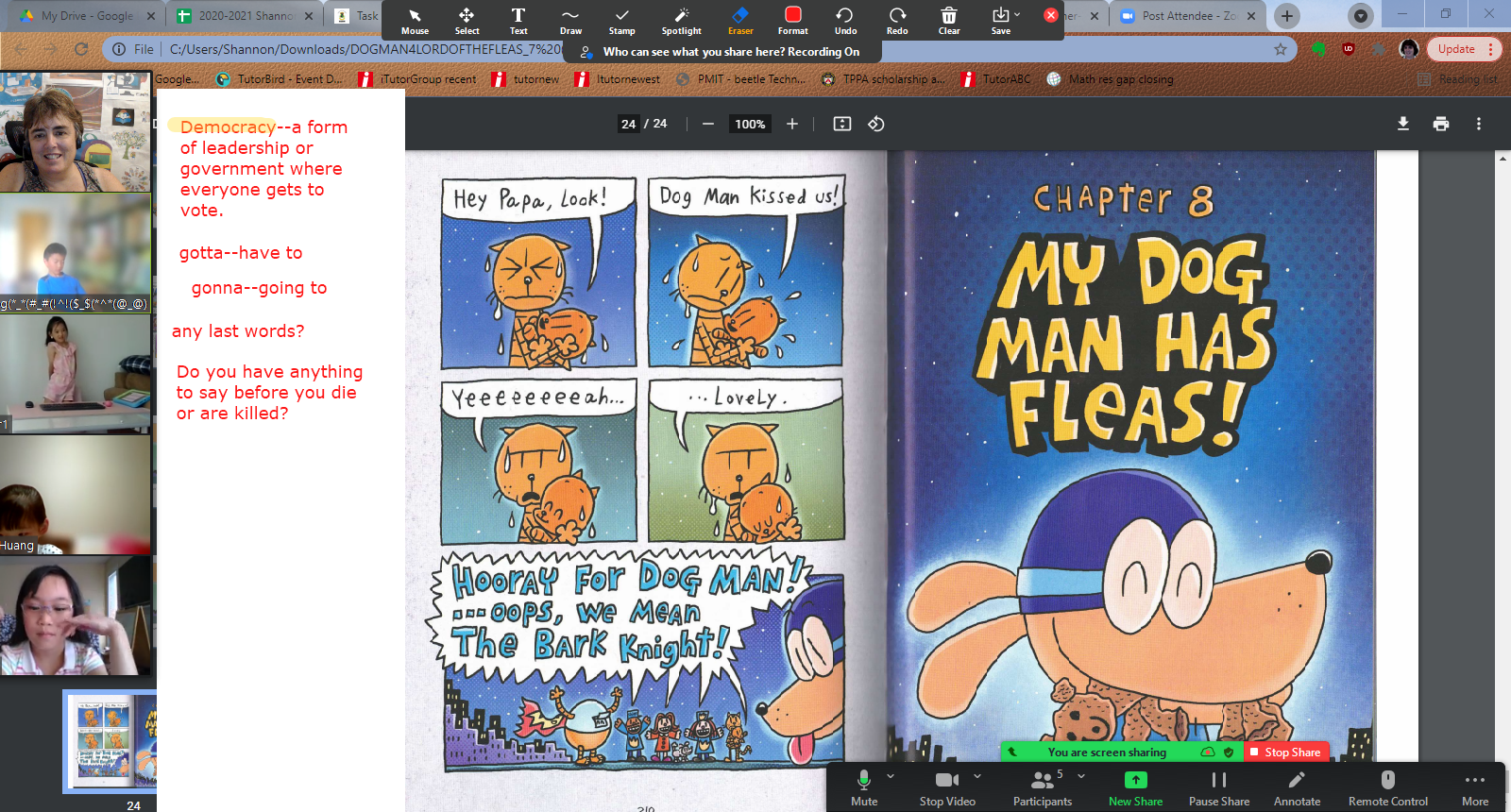
Task: Open the Zoom More menu
Action: [1475, 787]
